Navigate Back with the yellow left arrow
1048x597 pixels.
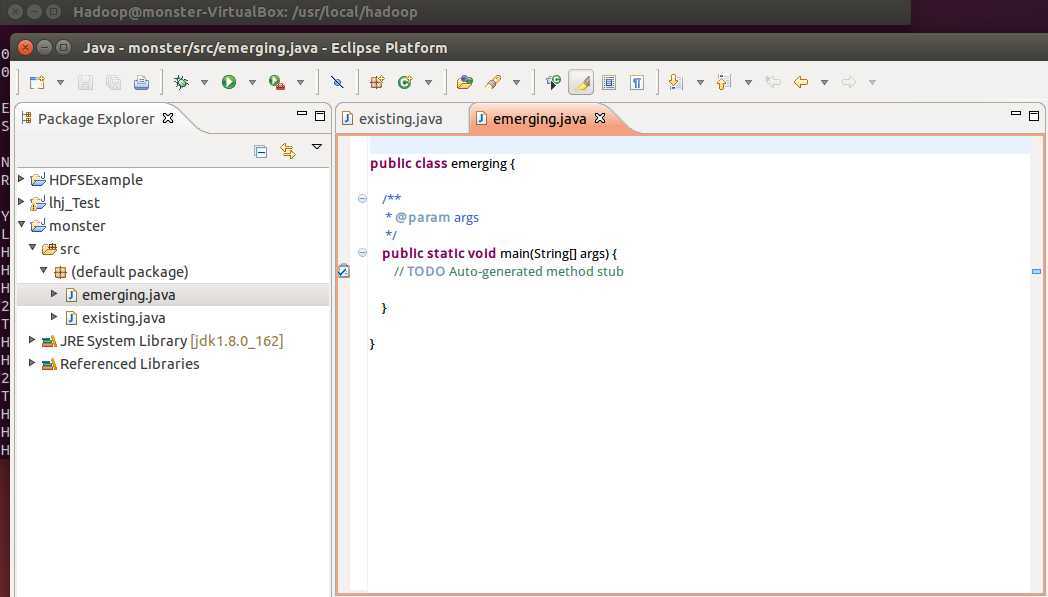(x=800, y=83)
